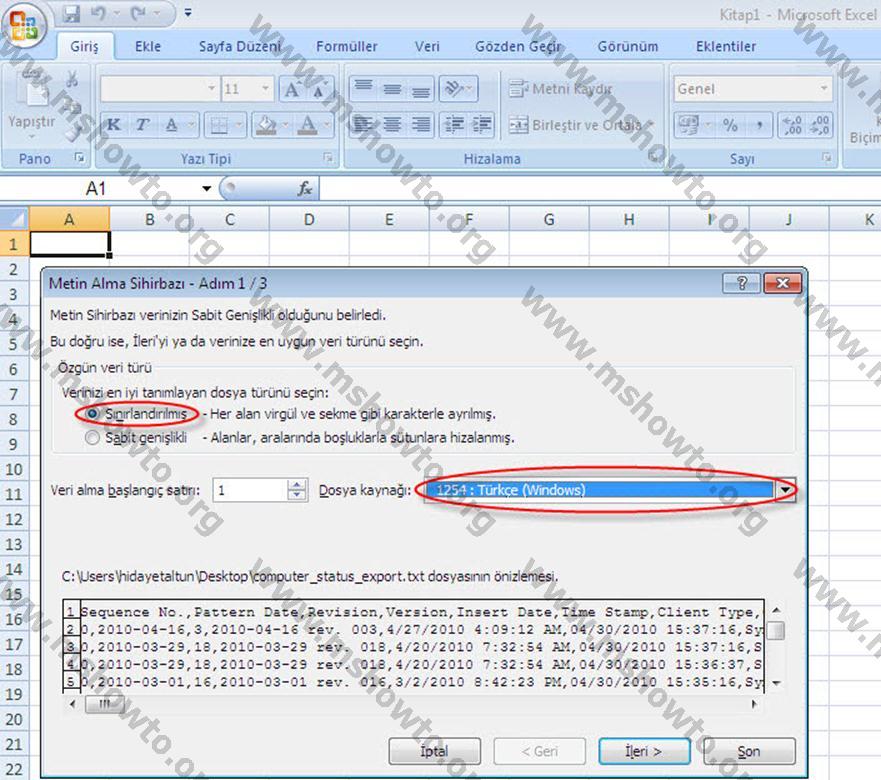Proceed with the İleri > button

point(644,751)
